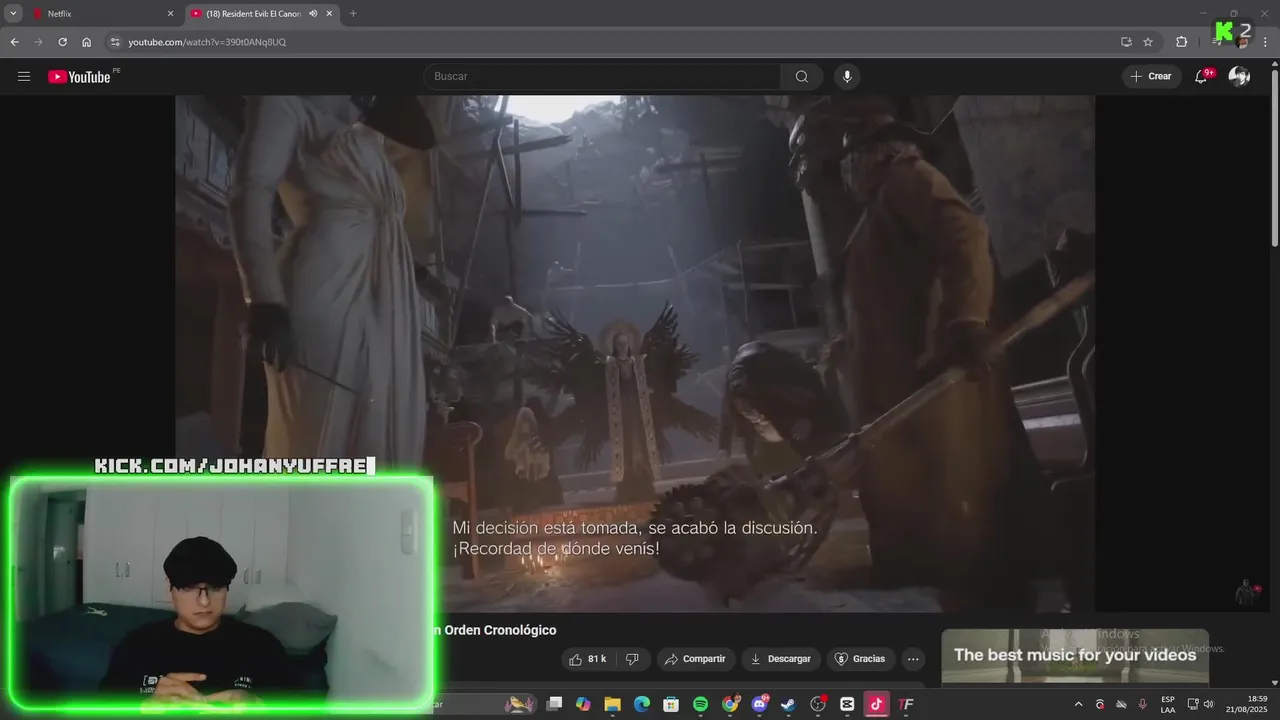The width and height of the screenshot is (1280, 720).
Task: Open the browser home page icon
Action: pos(86,42)
